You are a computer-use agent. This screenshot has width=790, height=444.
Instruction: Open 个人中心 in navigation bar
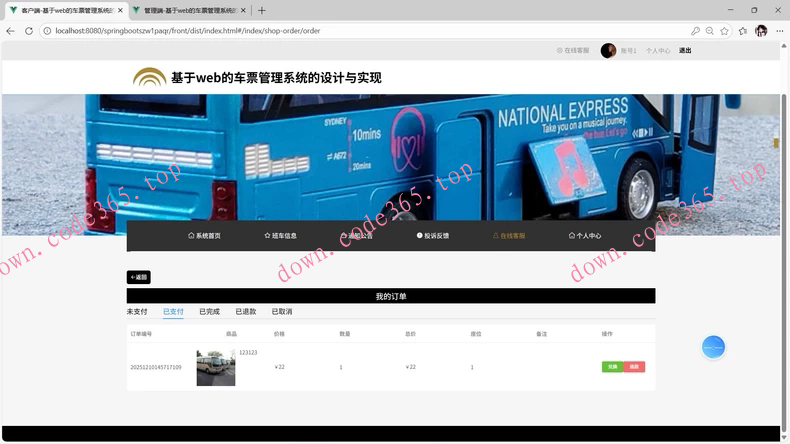pos(585,235)
